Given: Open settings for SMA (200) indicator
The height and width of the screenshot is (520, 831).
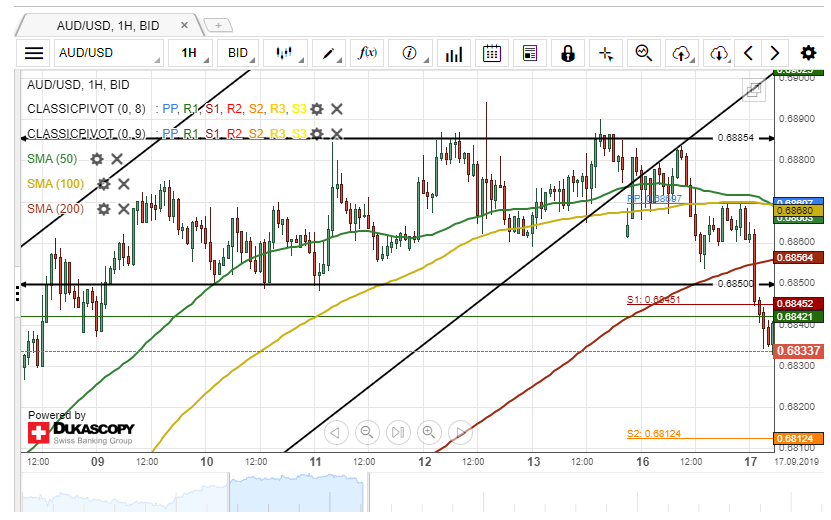Looking at the screenshot, I should pyautogui.click(x=104, y=209).
